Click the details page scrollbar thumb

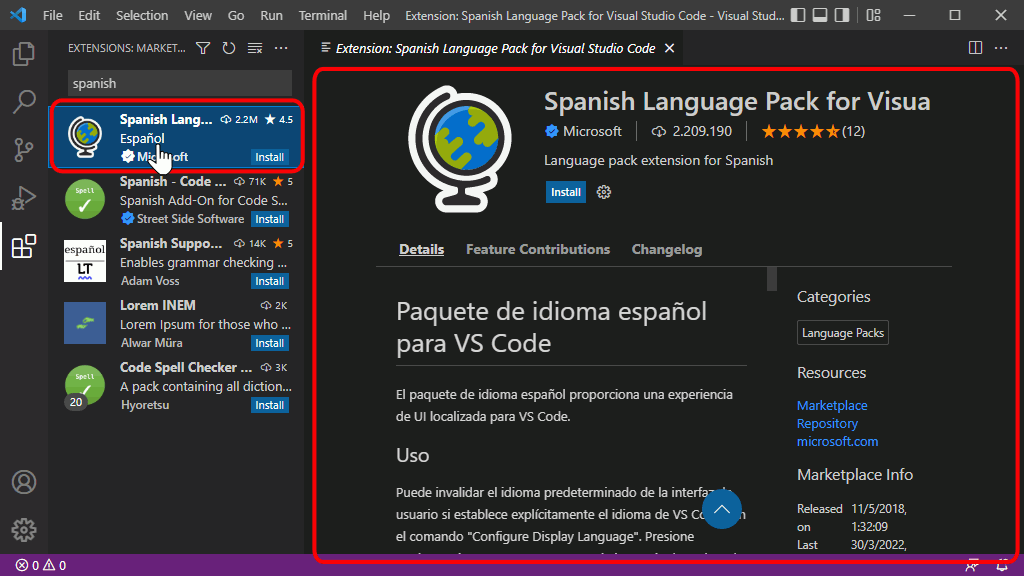[772, 279]
